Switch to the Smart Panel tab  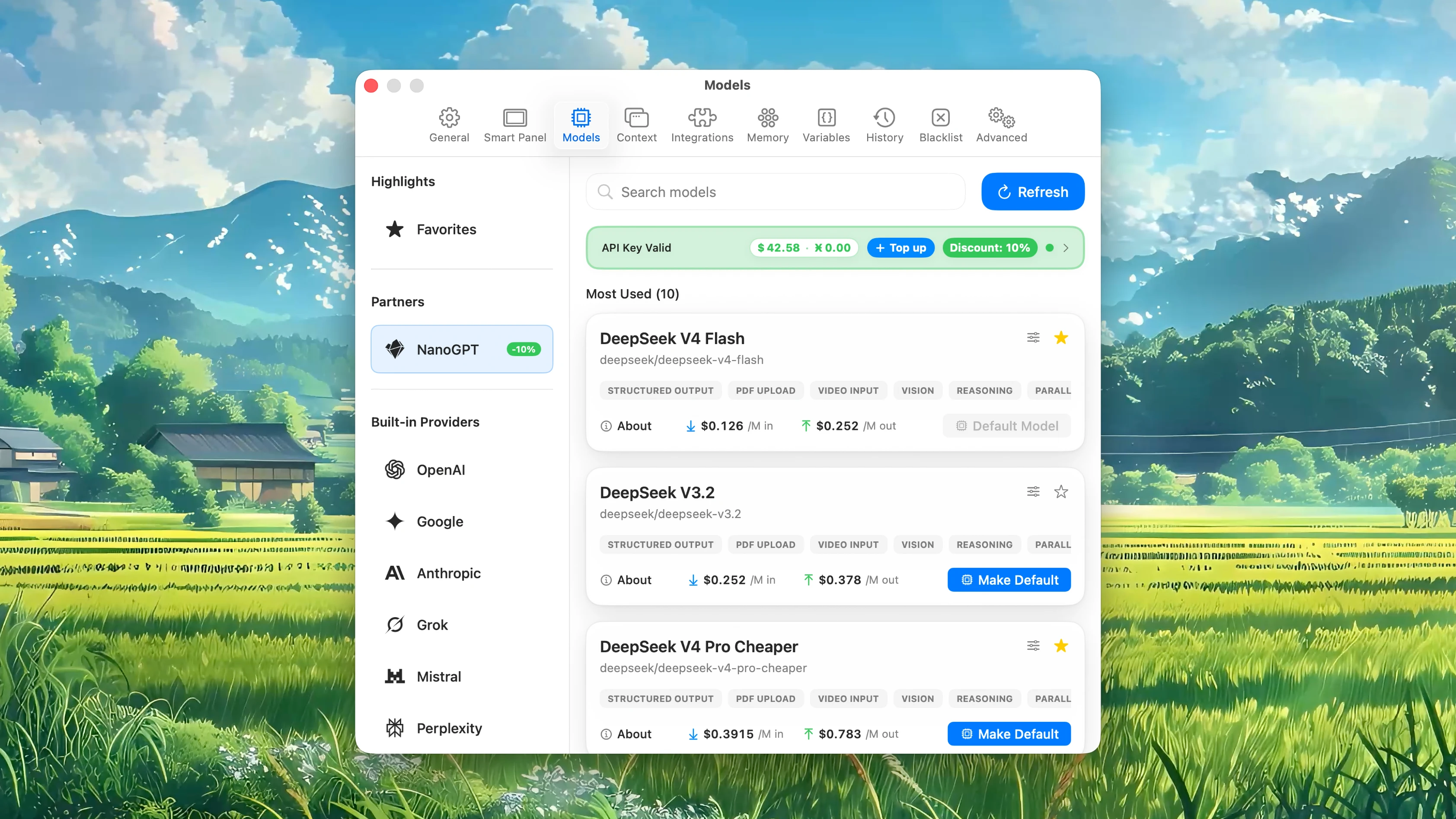515,125
